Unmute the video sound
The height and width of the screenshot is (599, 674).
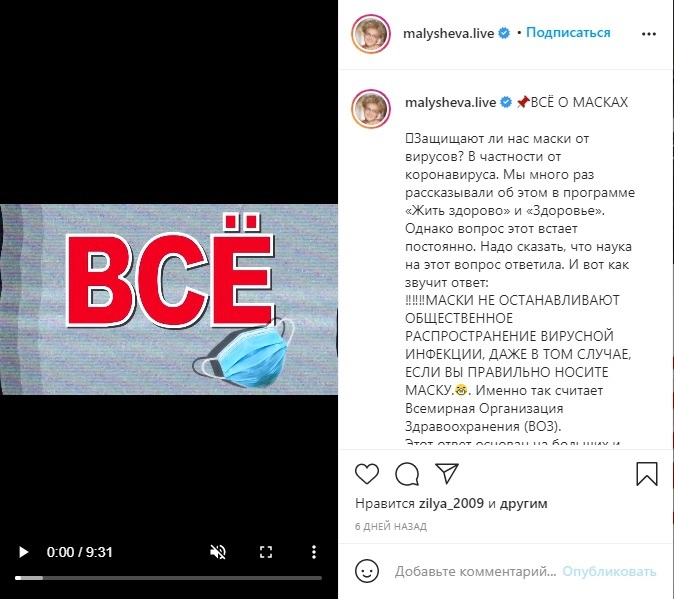point(218,552)
